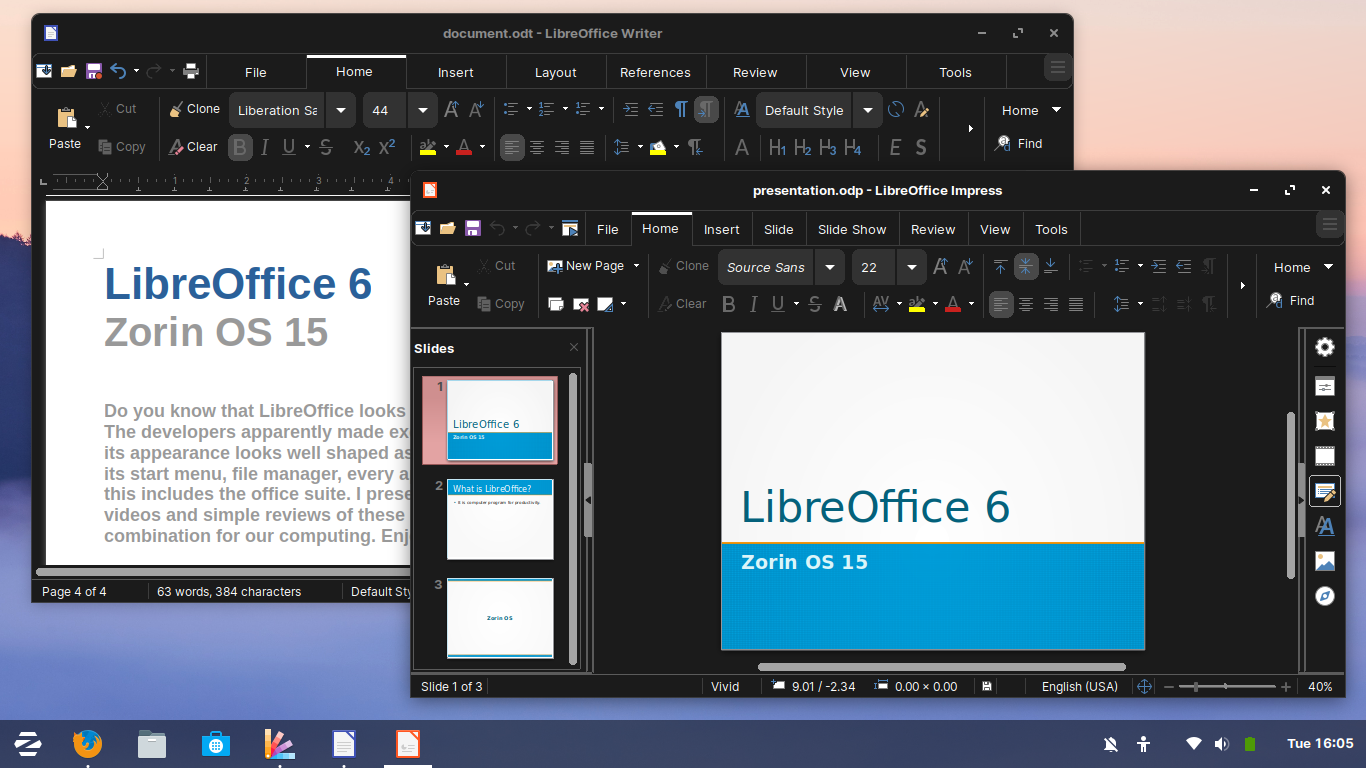Click the Print icon in the Writer toolbar
The height and width of the screenshot is (768, 1366).
[x=191, y=71]
